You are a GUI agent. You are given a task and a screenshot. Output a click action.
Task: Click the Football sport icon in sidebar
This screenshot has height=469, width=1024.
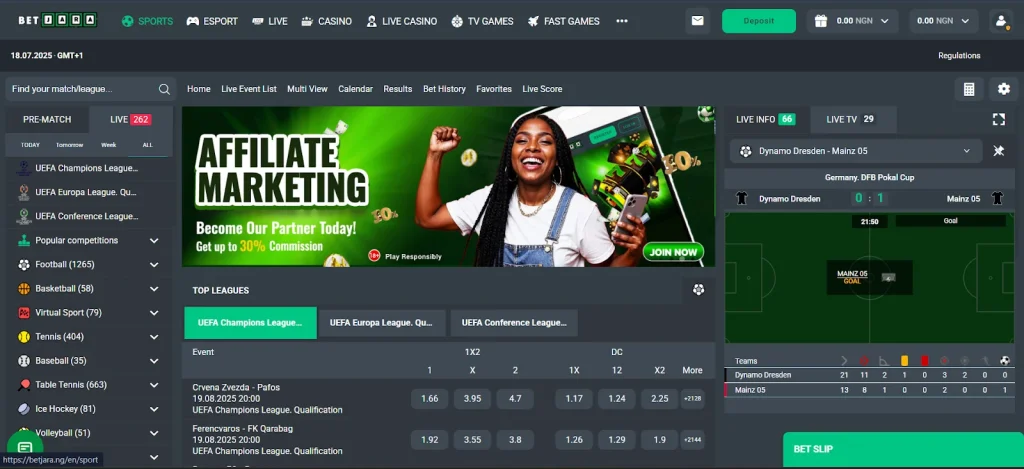click(24, 265)
